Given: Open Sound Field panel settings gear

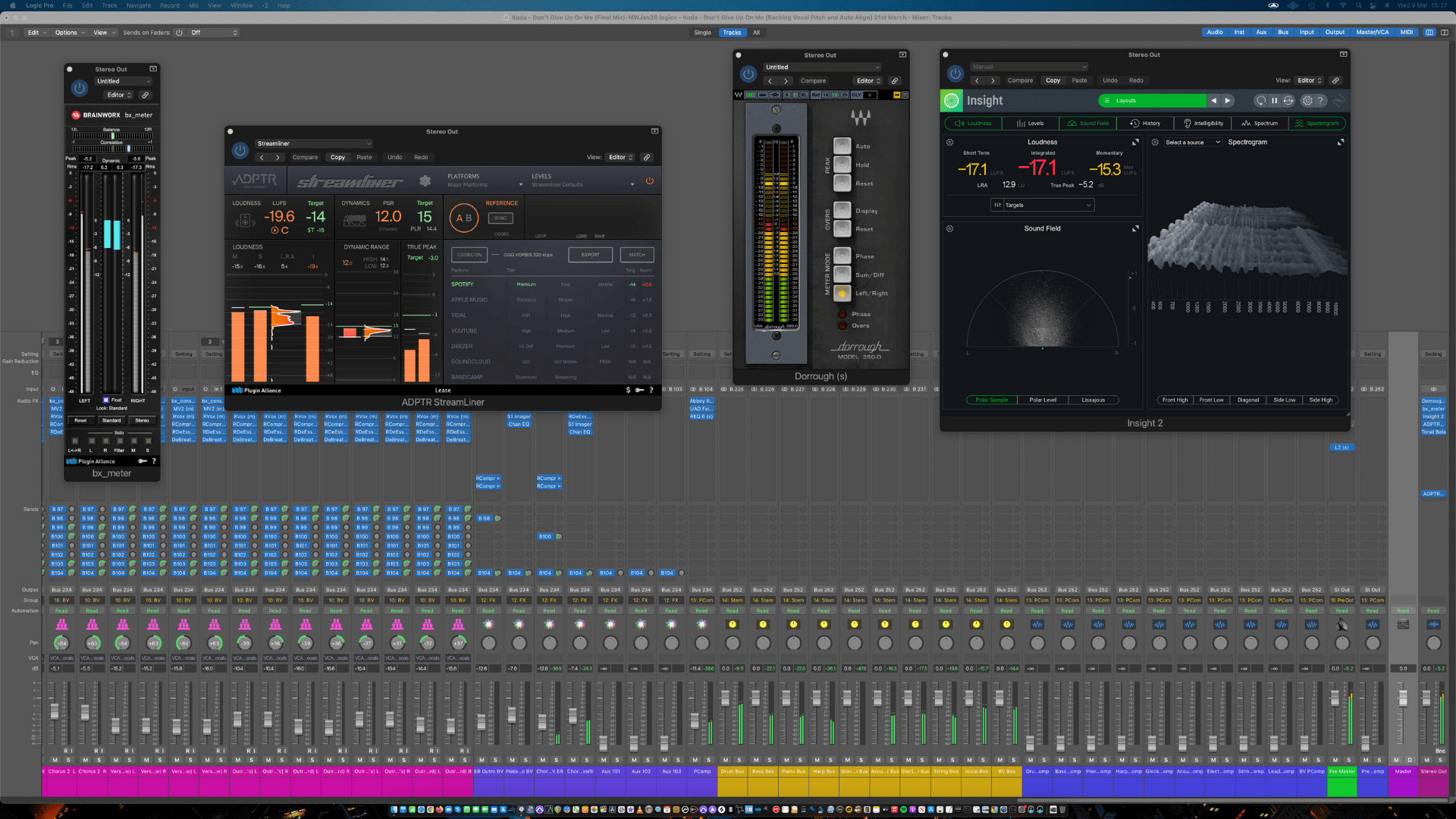Looking at the screenshot, I should point(949,228).
